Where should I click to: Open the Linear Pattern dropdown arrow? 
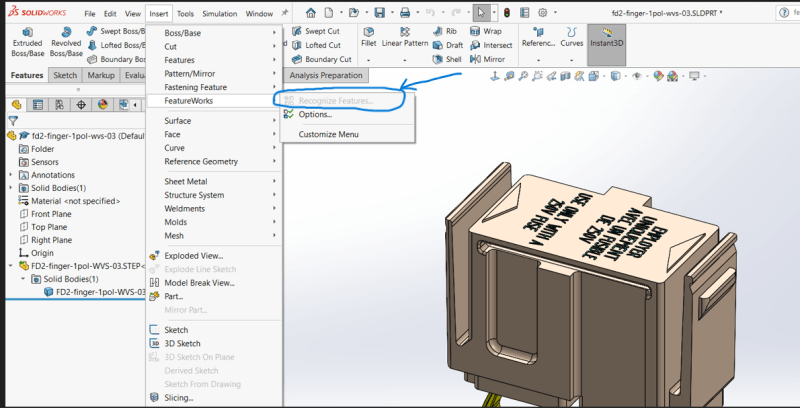pyautogui.click(x=405, y=60)
